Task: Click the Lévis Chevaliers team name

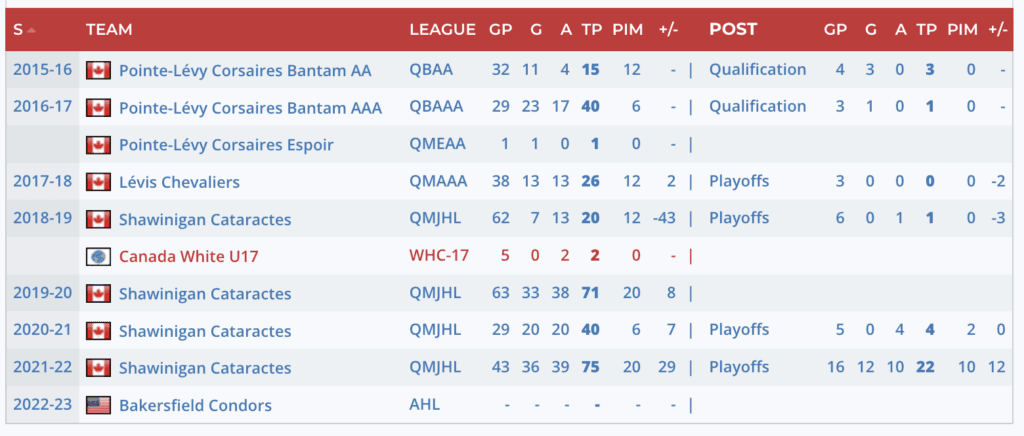Action: (x=179, y=182)
